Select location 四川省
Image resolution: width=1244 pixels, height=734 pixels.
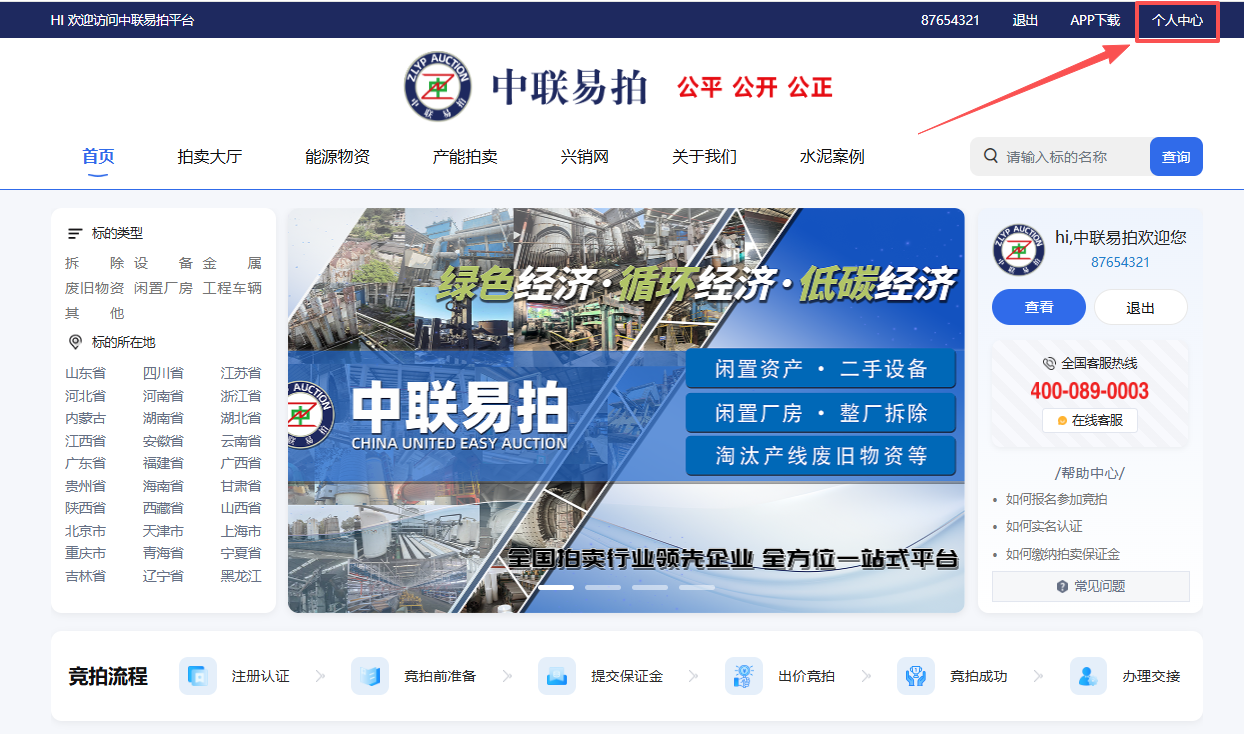(x=163, y=373)
